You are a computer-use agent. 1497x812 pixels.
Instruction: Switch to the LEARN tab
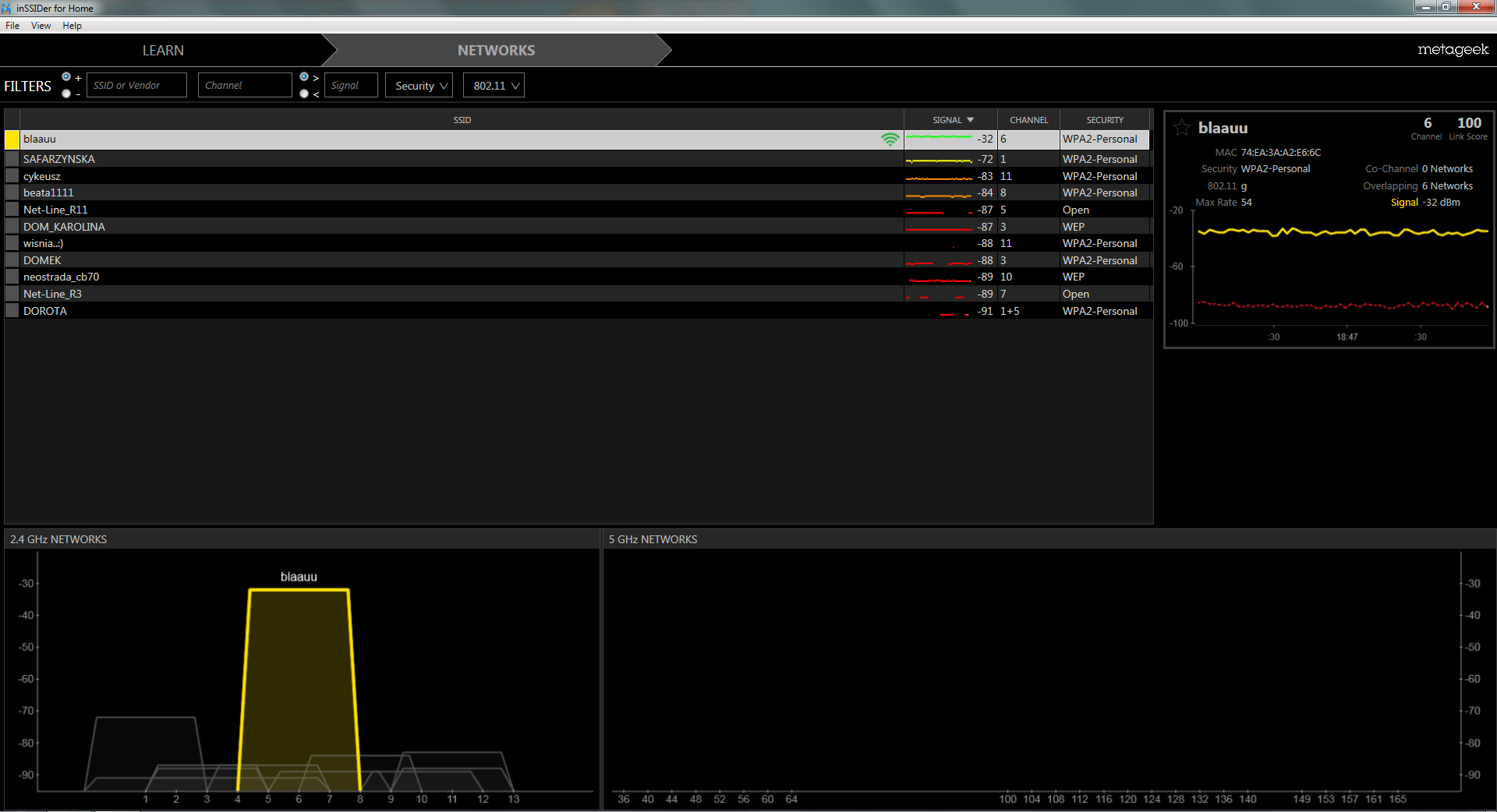[x=163, y=50]
